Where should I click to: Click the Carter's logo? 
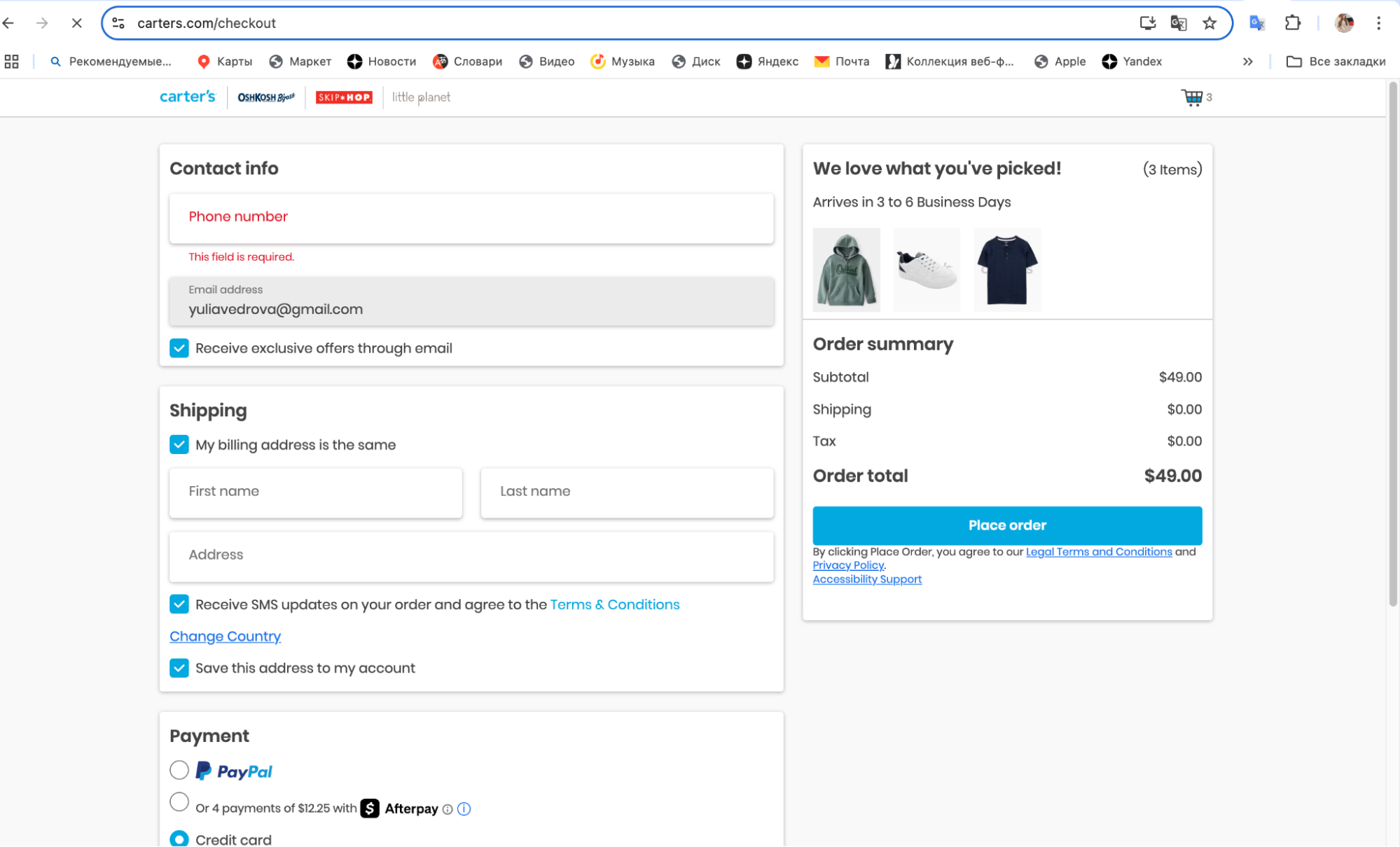(188, 97)
